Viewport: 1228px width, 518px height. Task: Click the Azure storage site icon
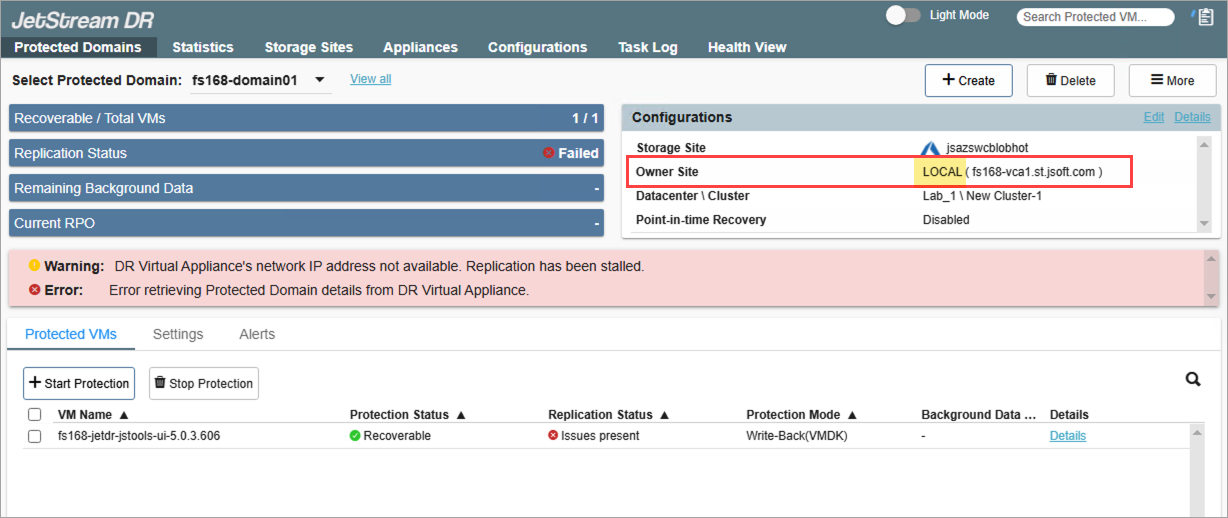coord(931,148)
